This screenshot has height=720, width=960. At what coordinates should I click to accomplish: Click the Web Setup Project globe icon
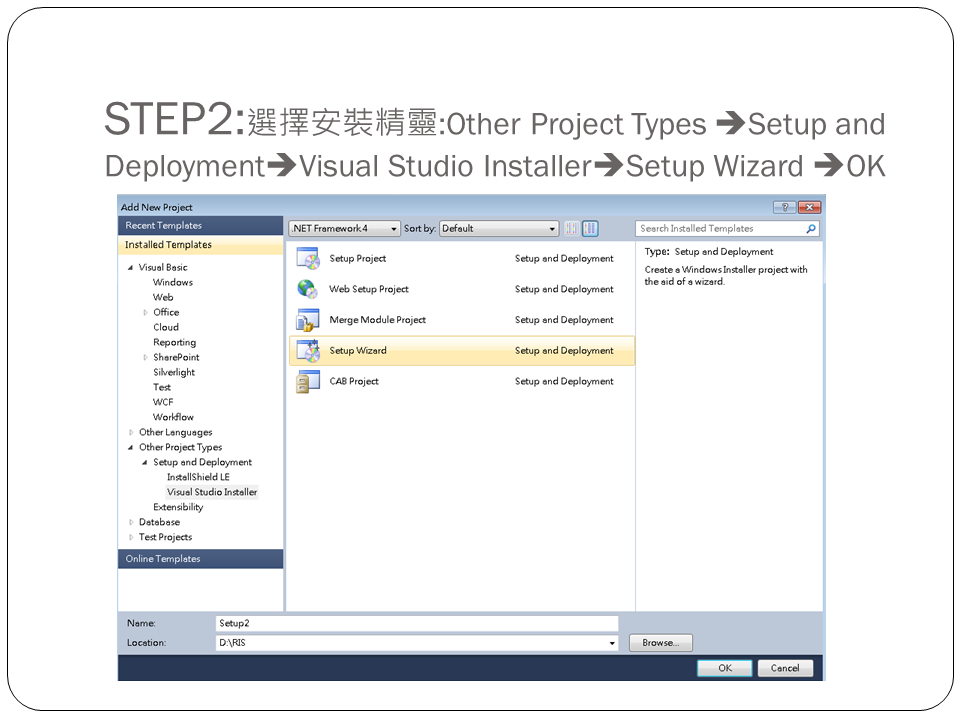click(308, 289)
